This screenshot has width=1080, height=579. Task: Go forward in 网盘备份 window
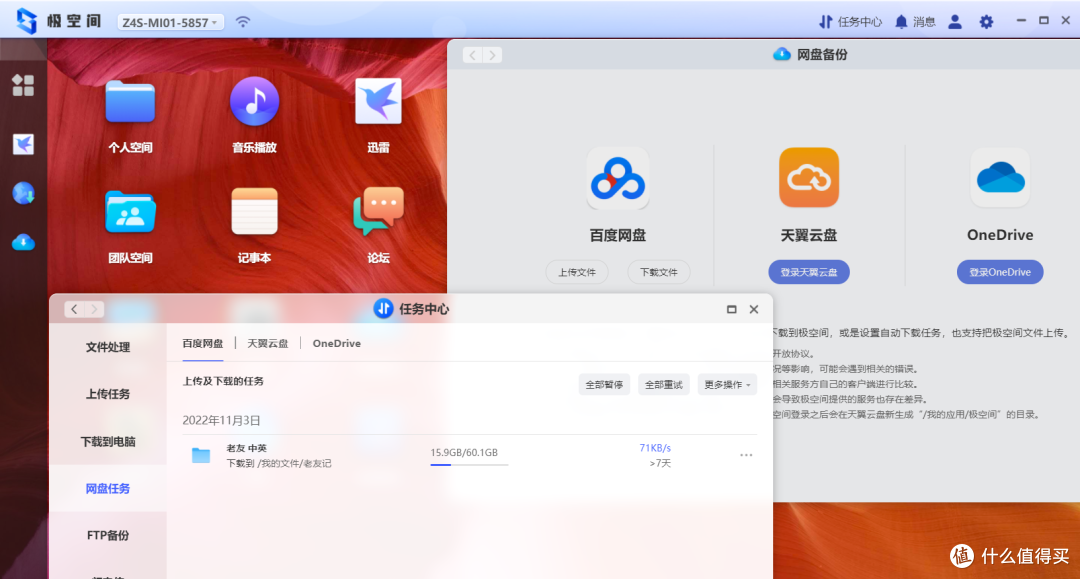pos(492,55)
